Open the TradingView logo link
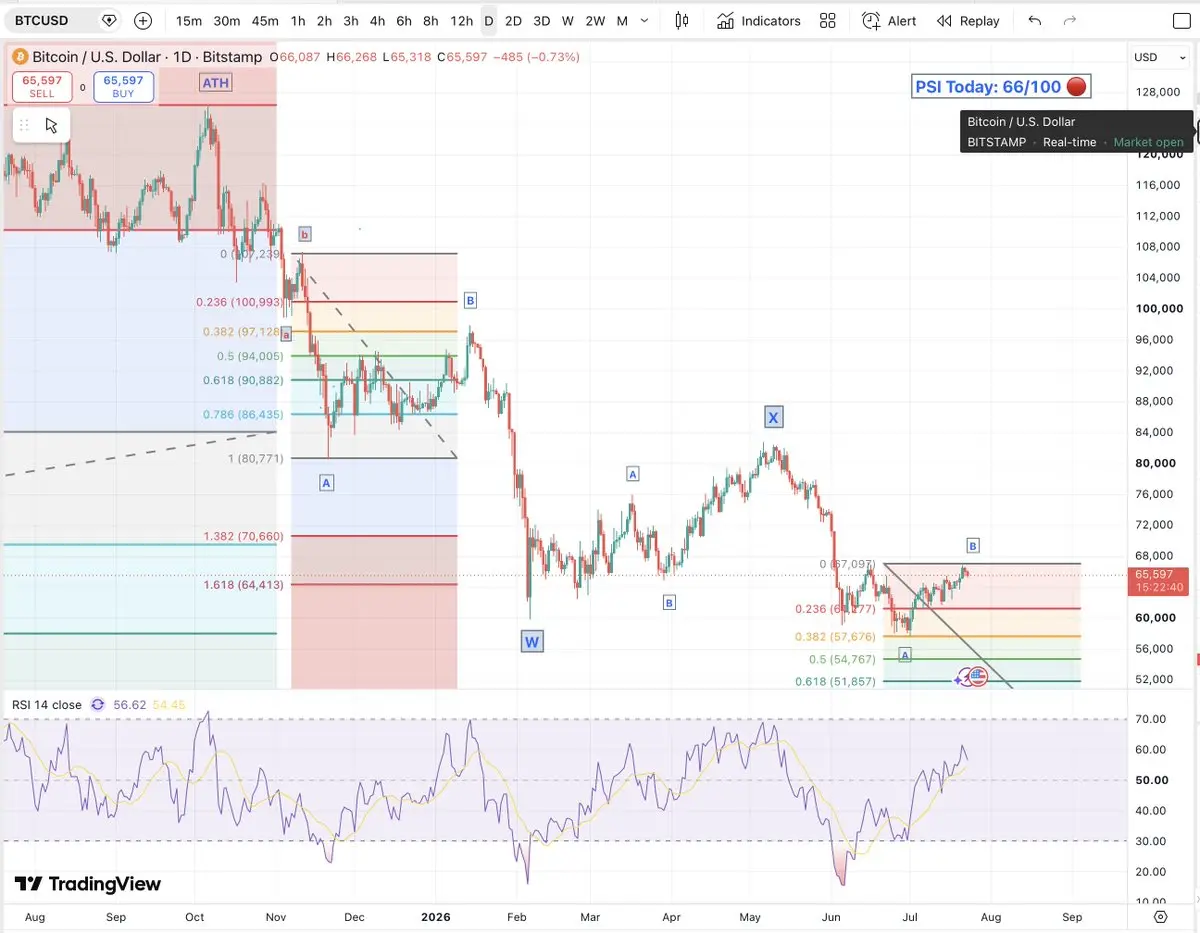Screen dimensions: 1200x933 pyautogui.click(x=87, y=884)
